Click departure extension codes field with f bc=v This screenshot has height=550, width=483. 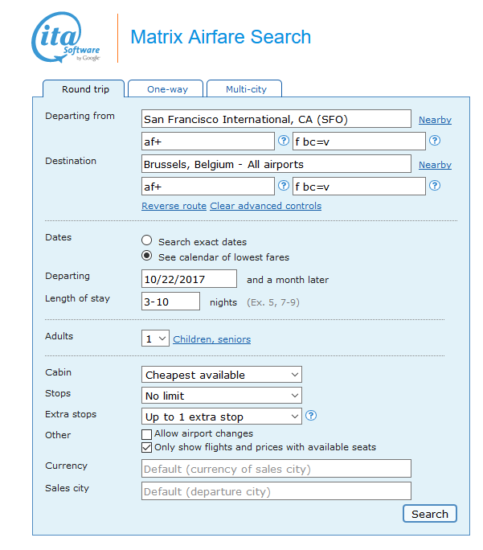[x=359, y=141]
